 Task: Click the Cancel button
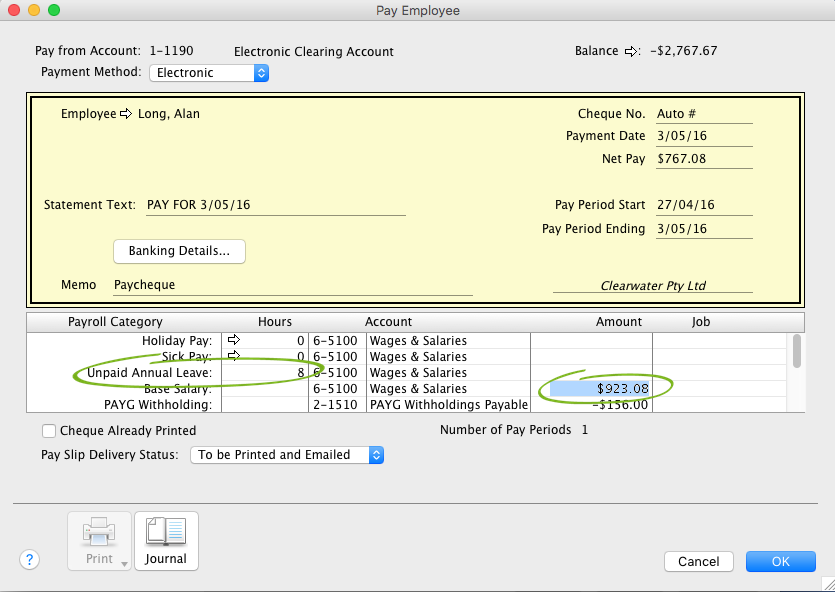click(698, 562)
